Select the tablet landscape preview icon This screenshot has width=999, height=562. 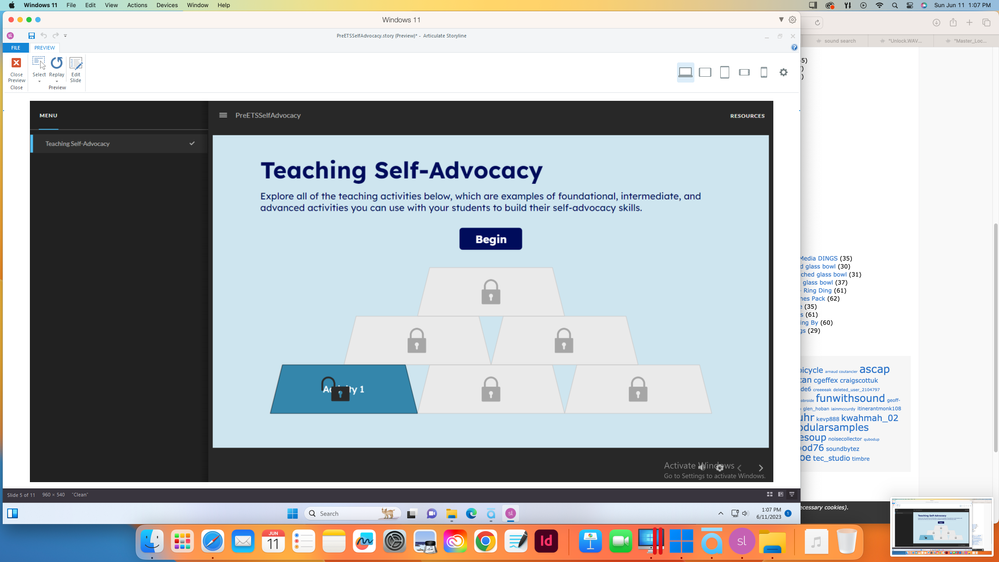tap(705, 72)
